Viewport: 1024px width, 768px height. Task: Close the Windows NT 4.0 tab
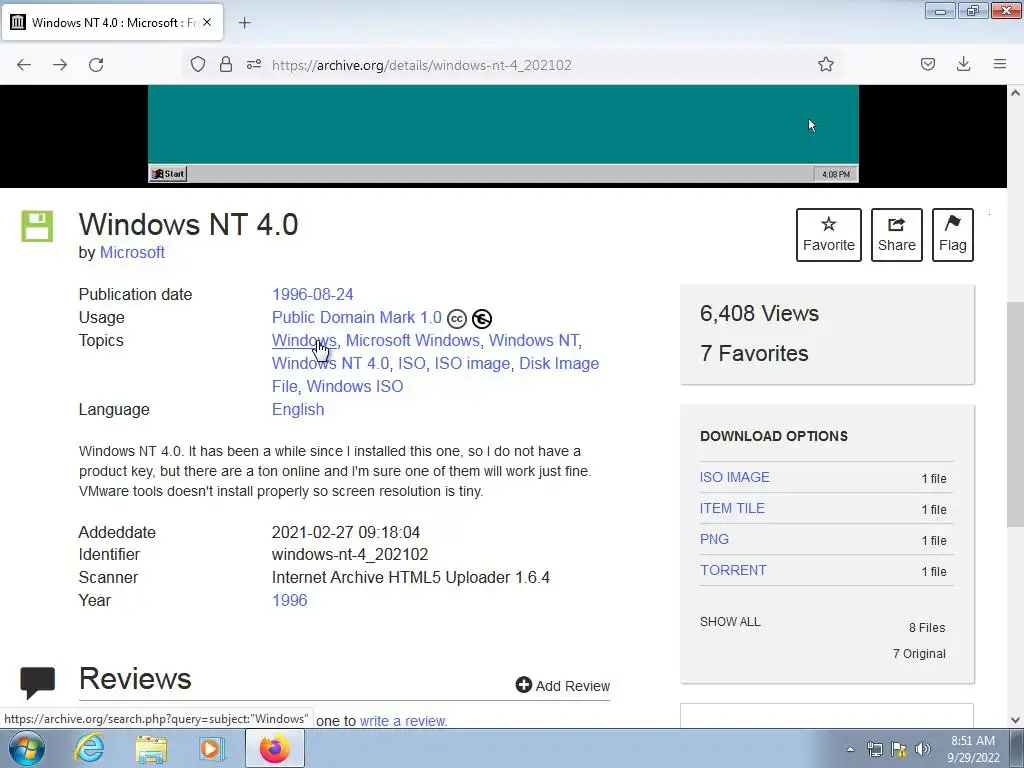tap(207, 22)
